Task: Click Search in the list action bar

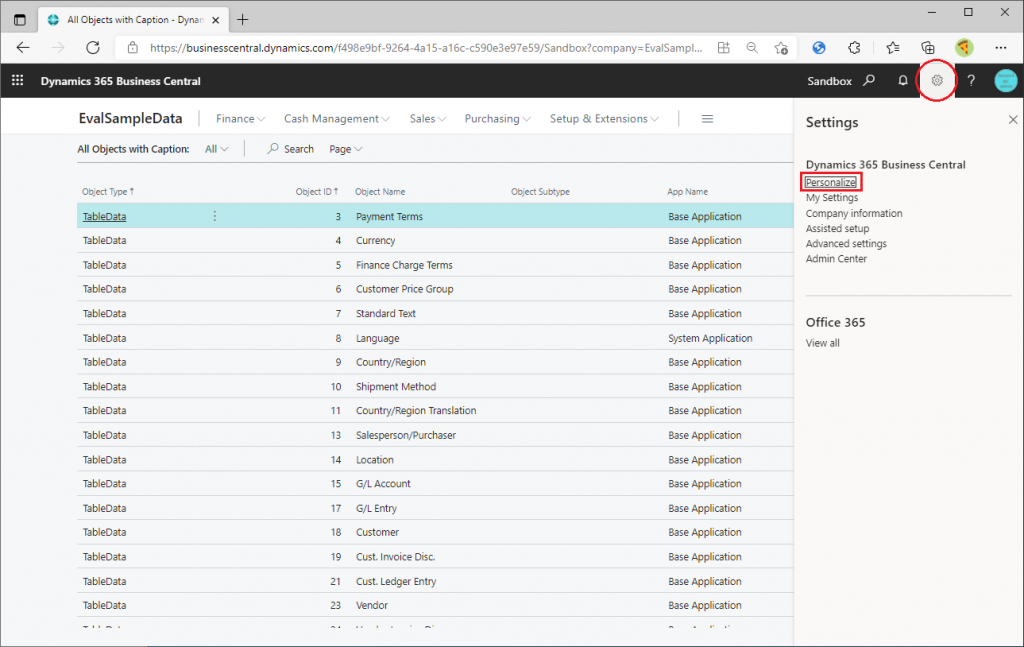Action: click(x=291, y=149)
